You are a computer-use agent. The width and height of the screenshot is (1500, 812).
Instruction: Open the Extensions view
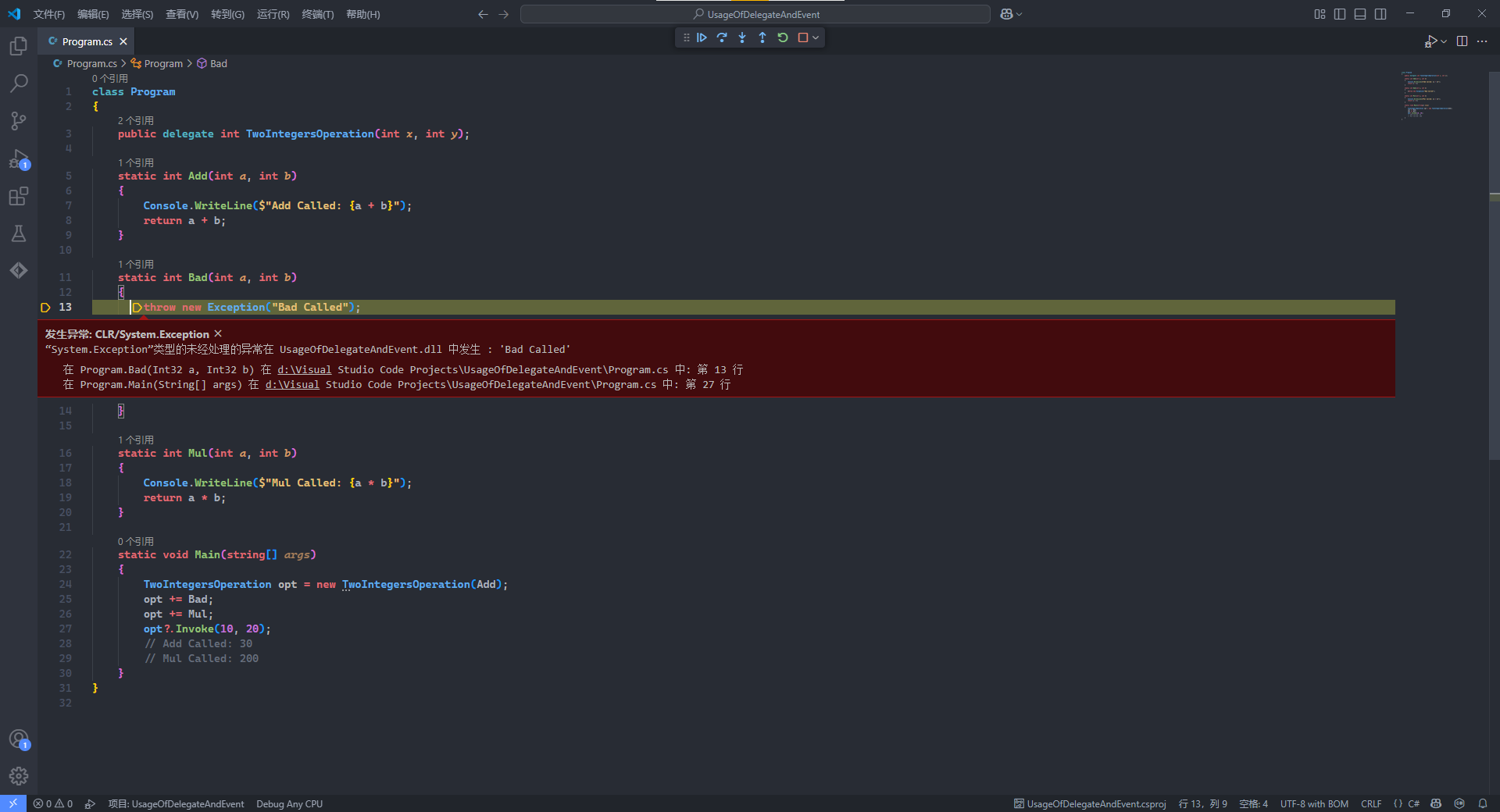[x=19, y=196]
